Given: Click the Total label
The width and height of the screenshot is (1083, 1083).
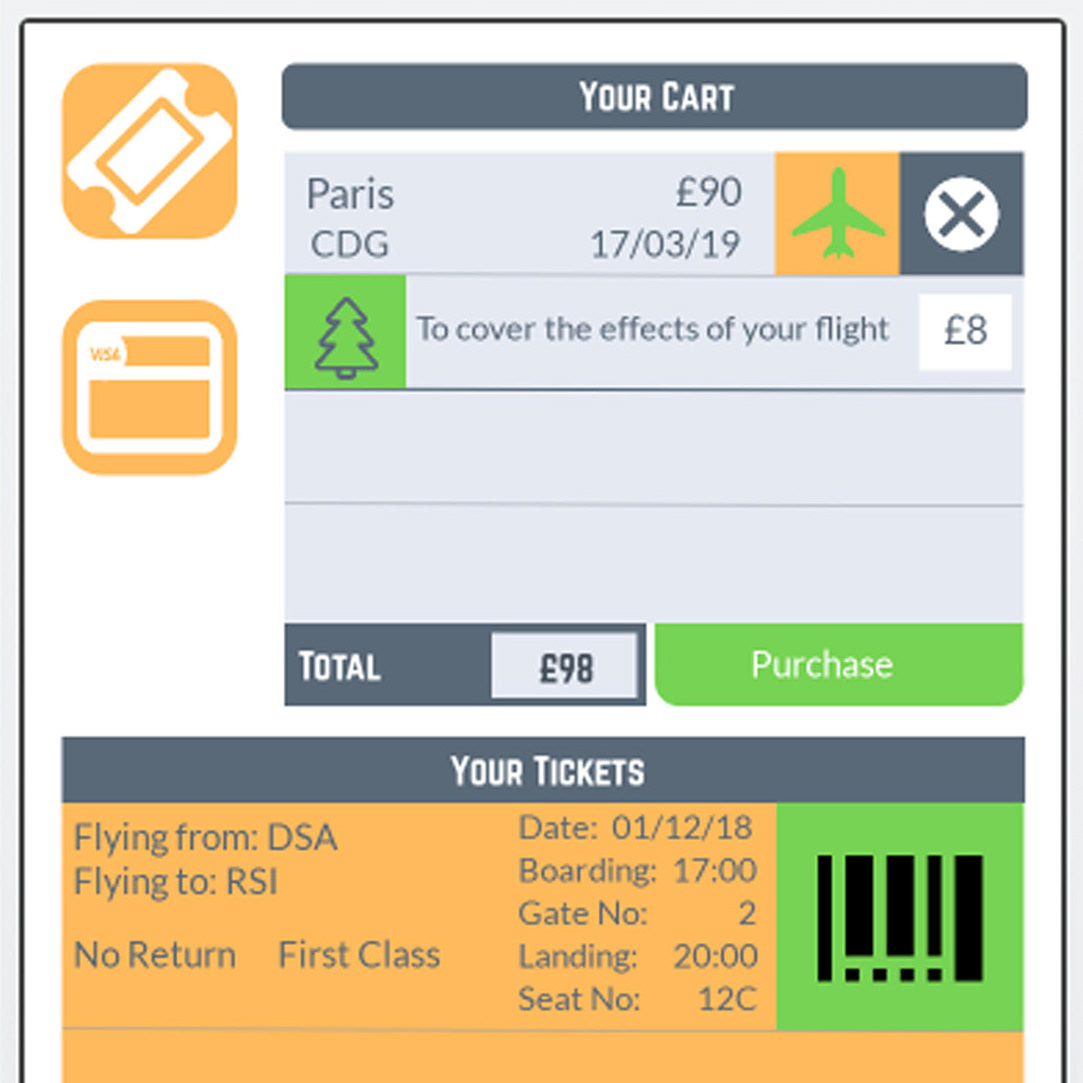Looking at the screenshot, I should click(339, 667).
